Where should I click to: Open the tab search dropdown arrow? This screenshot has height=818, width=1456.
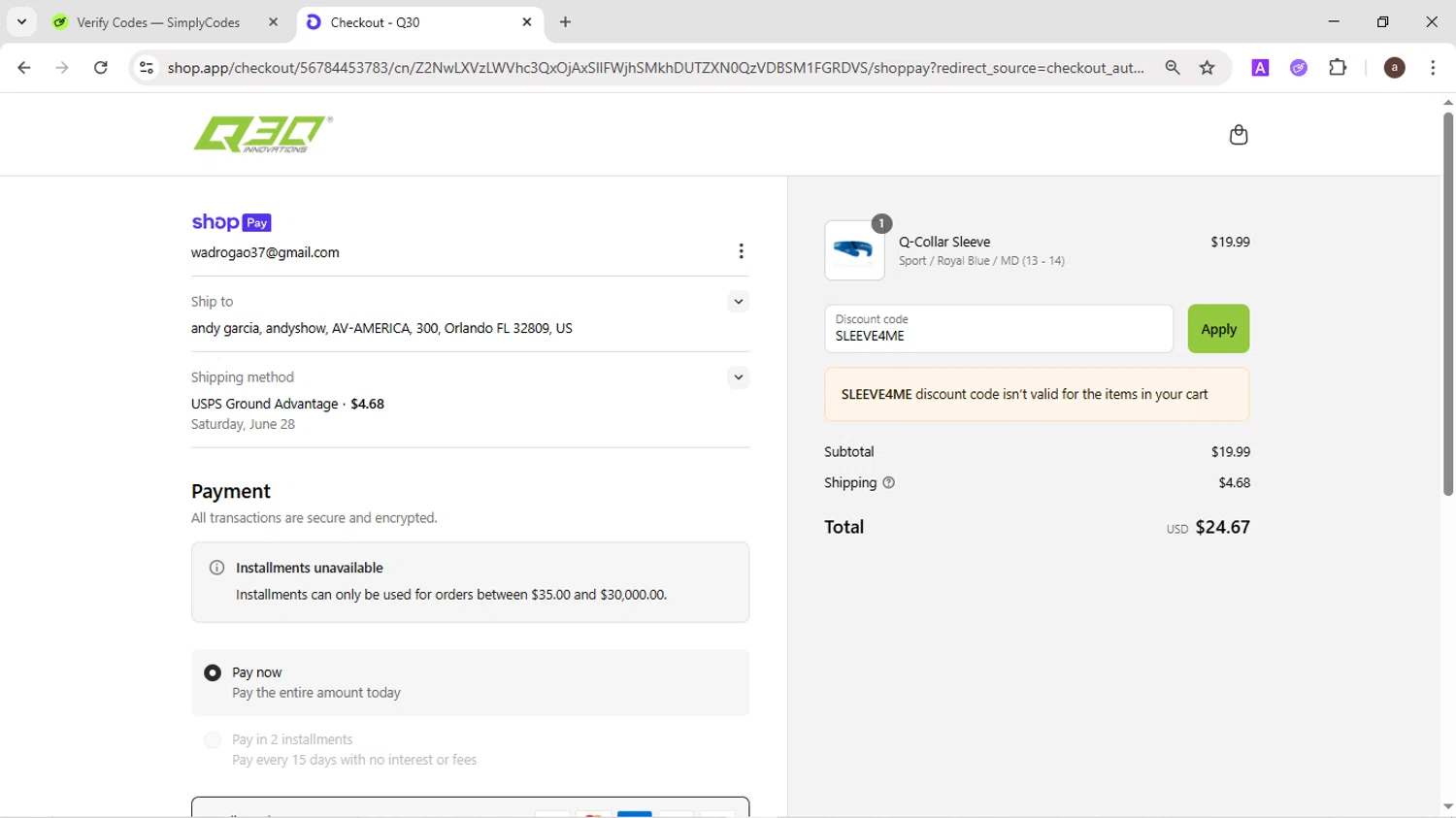21,21
